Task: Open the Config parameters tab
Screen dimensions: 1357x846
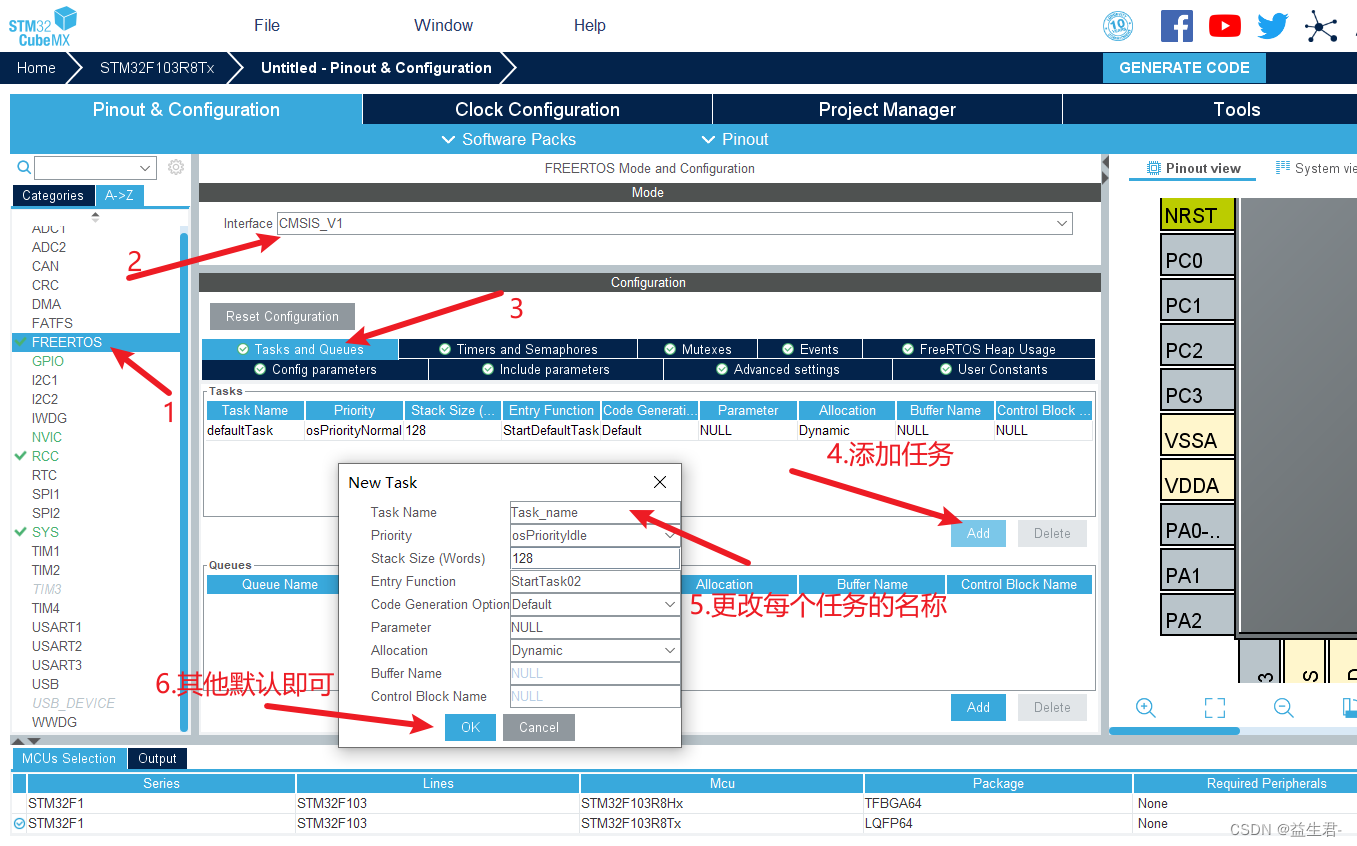Action: [315, 369]
